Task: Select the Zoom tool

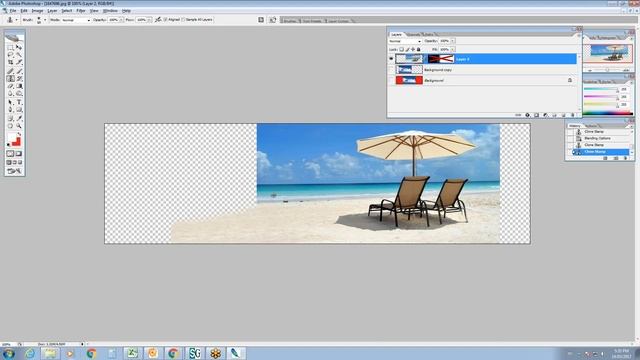Action: pyautogui.click(x=19, y=126)
